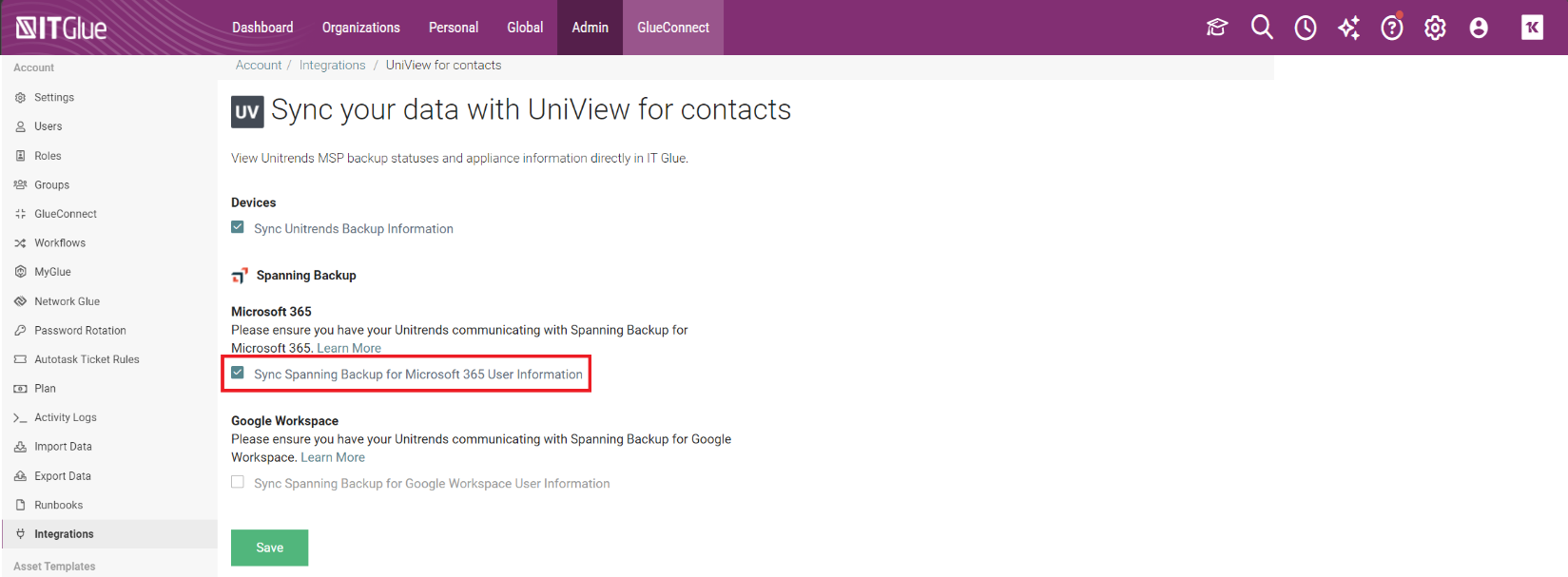Open Network Glue in the sidebar
Image resolution: width=1568 pixels, height=577 pixels.
(x=68, y=301)
